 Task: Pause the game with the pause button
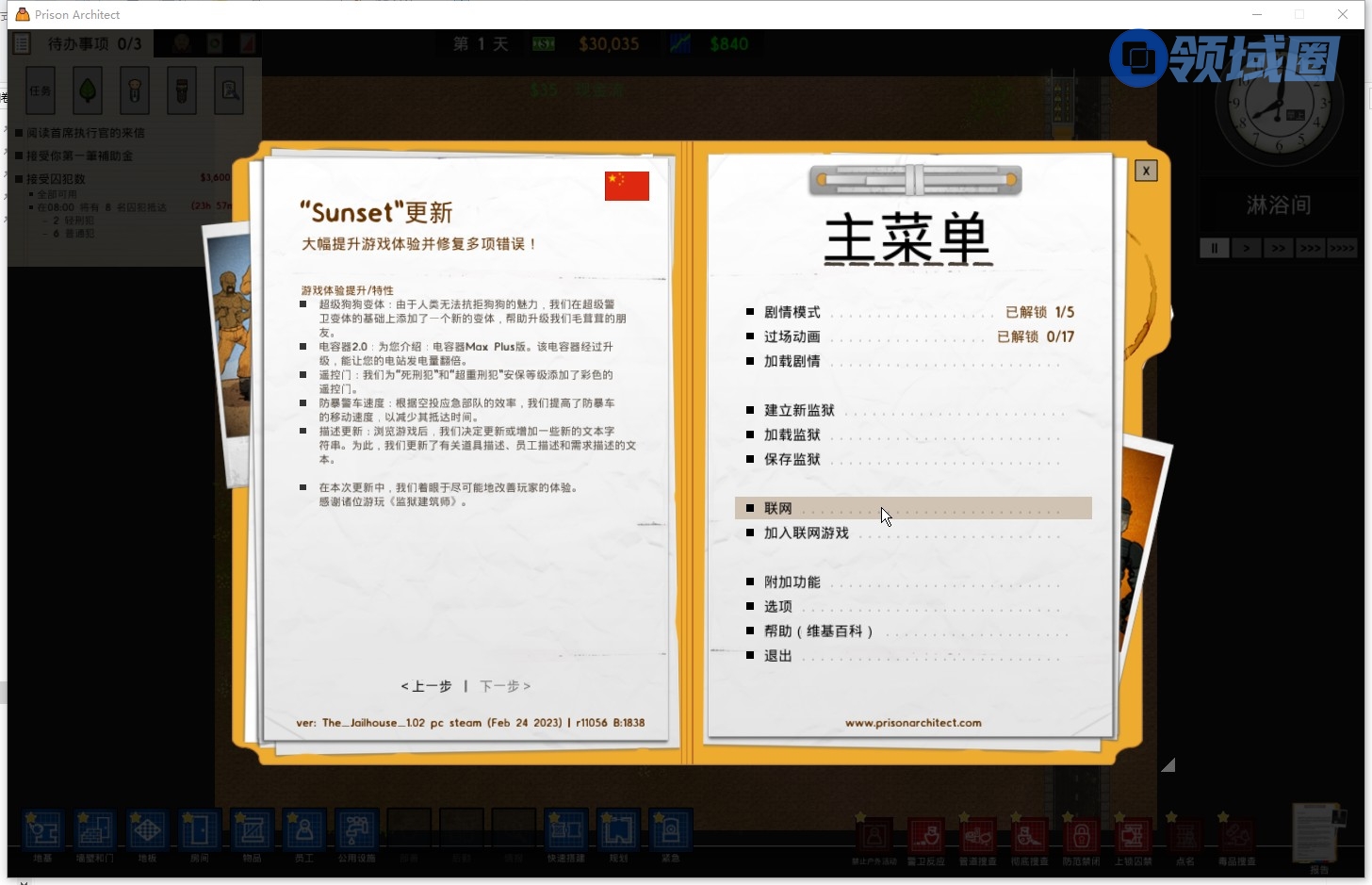click(1214, 248)
